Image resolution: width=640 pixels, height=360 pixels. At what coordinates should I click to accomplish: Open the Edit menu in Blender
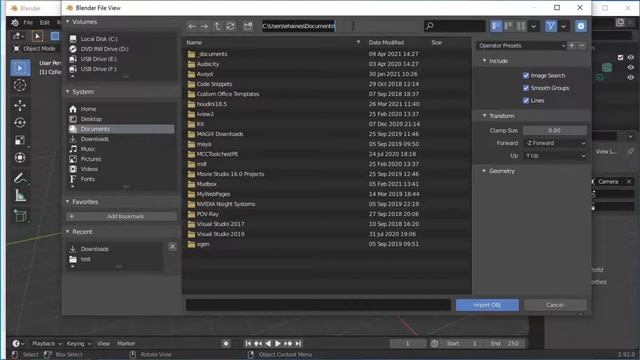[44, 22]
